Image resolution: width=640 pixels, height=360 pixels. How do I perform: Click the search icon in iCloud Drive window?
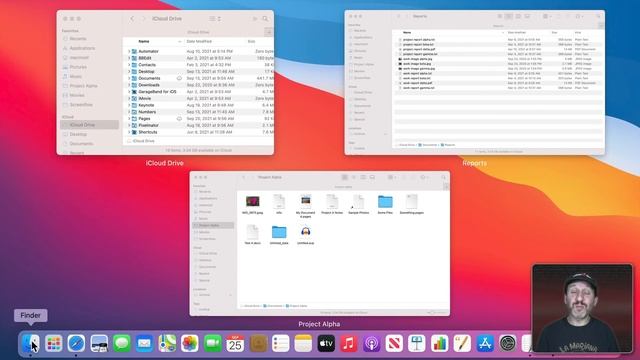pos(265,19)
